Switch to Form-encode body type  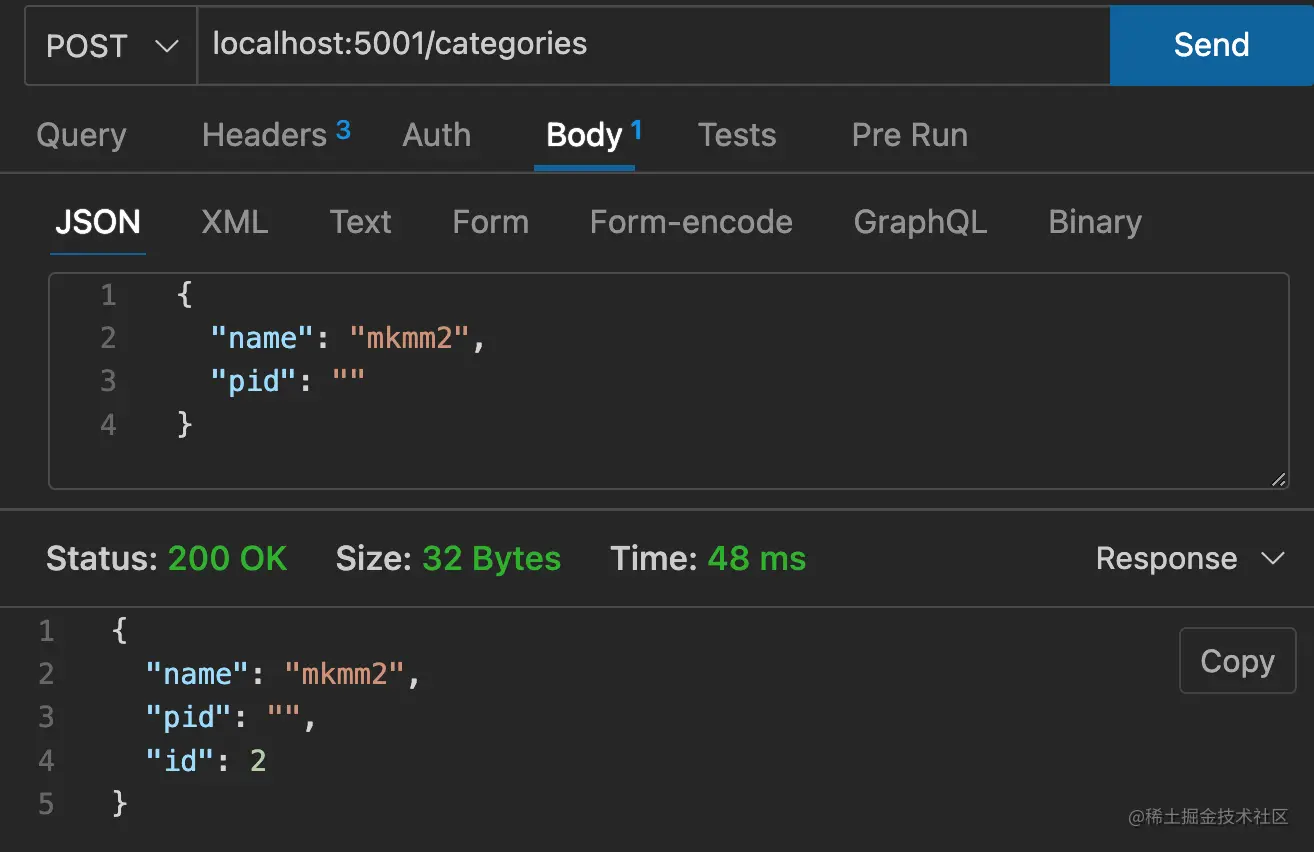(691, 222)
